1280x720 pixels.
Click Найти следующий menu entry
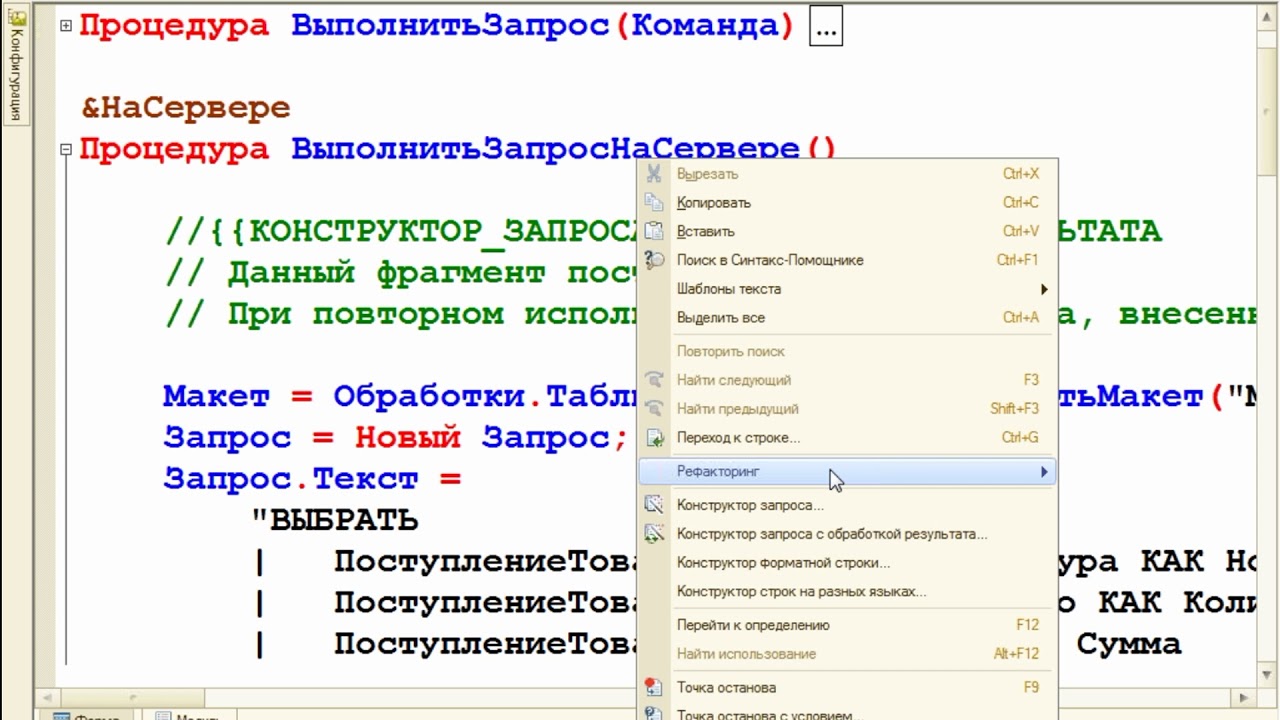coord(847,380)
